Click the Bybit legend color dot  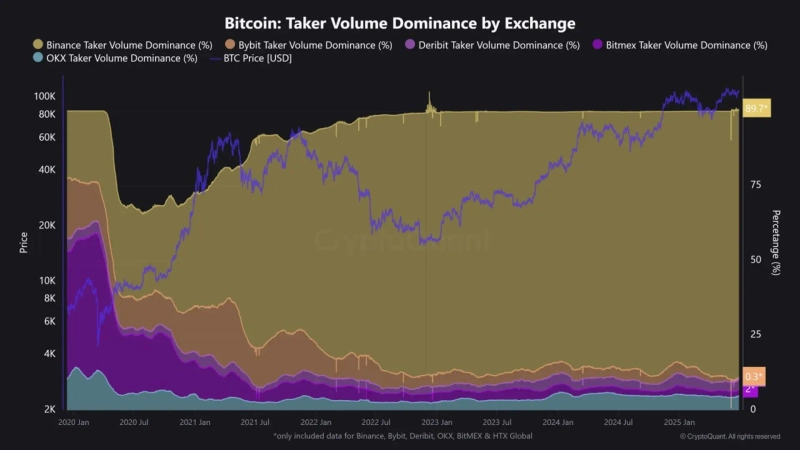point(230,45)
